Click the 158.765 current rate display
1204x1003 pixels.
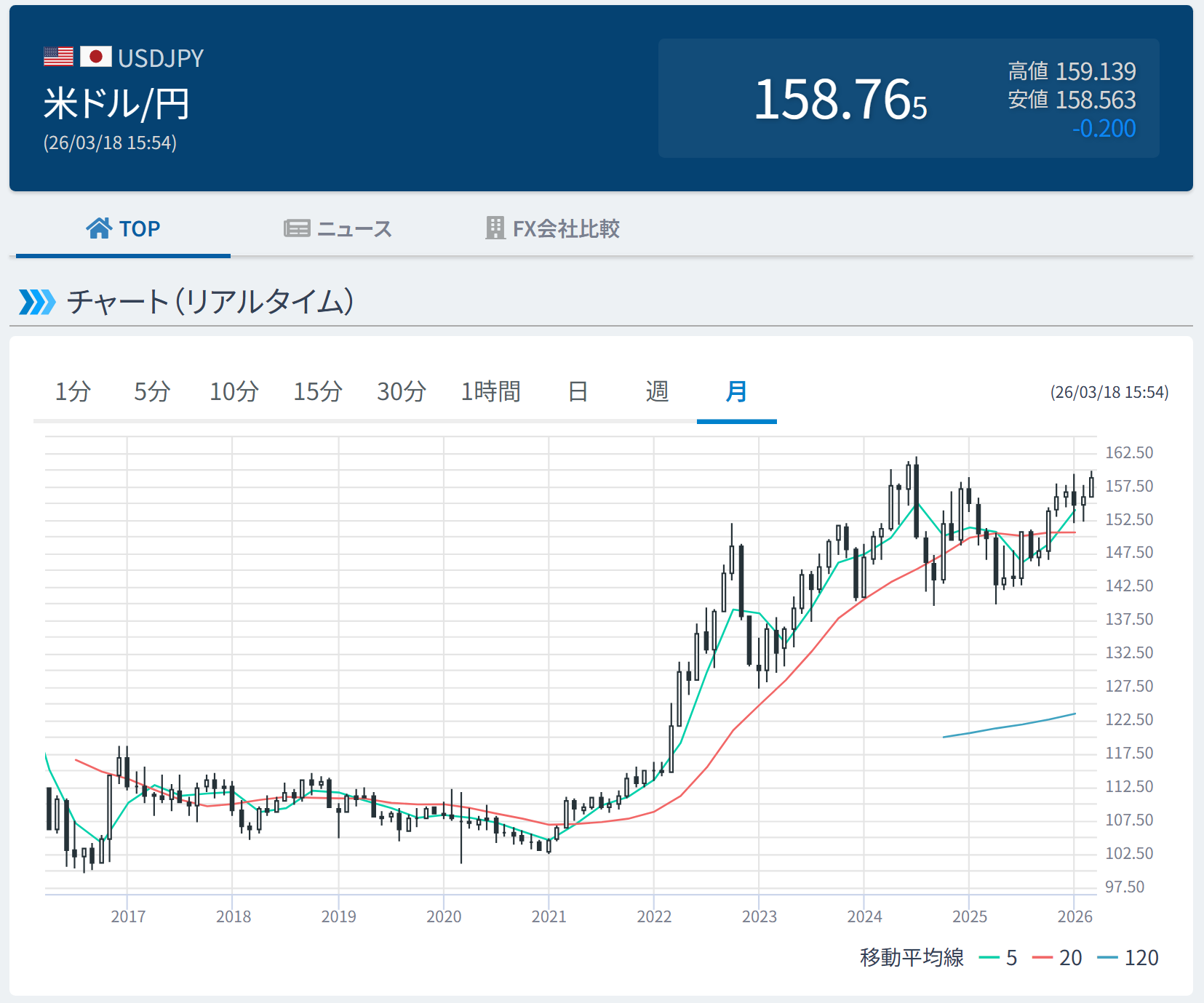[840, 100]
